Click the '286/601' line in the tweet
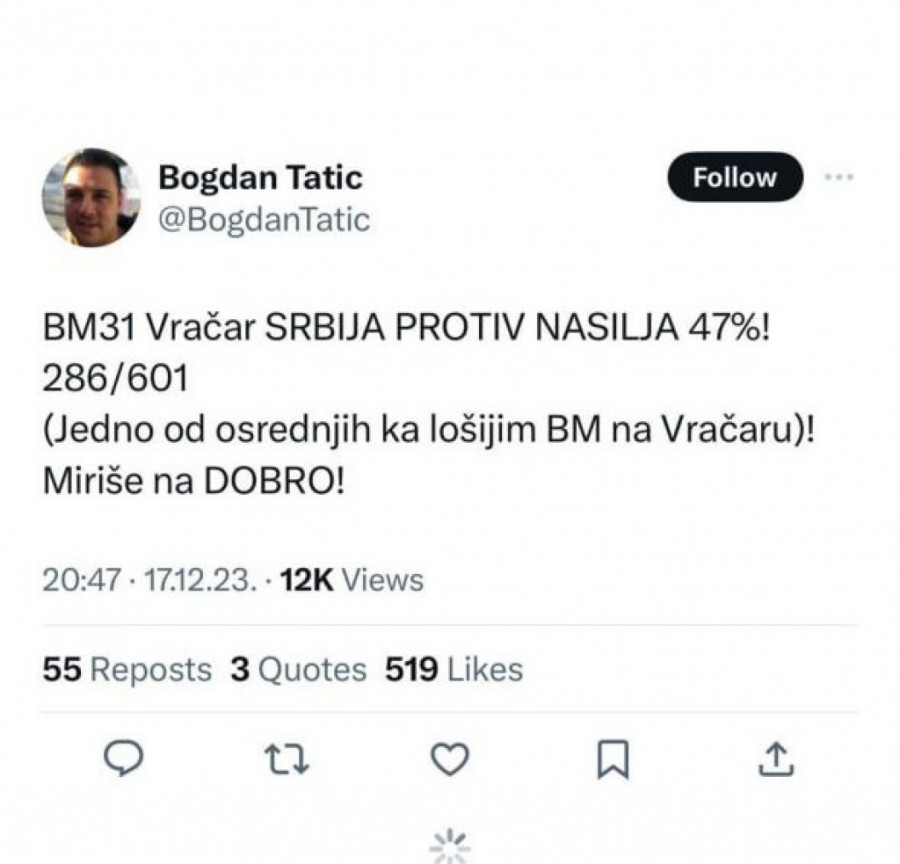 point(115,379)
